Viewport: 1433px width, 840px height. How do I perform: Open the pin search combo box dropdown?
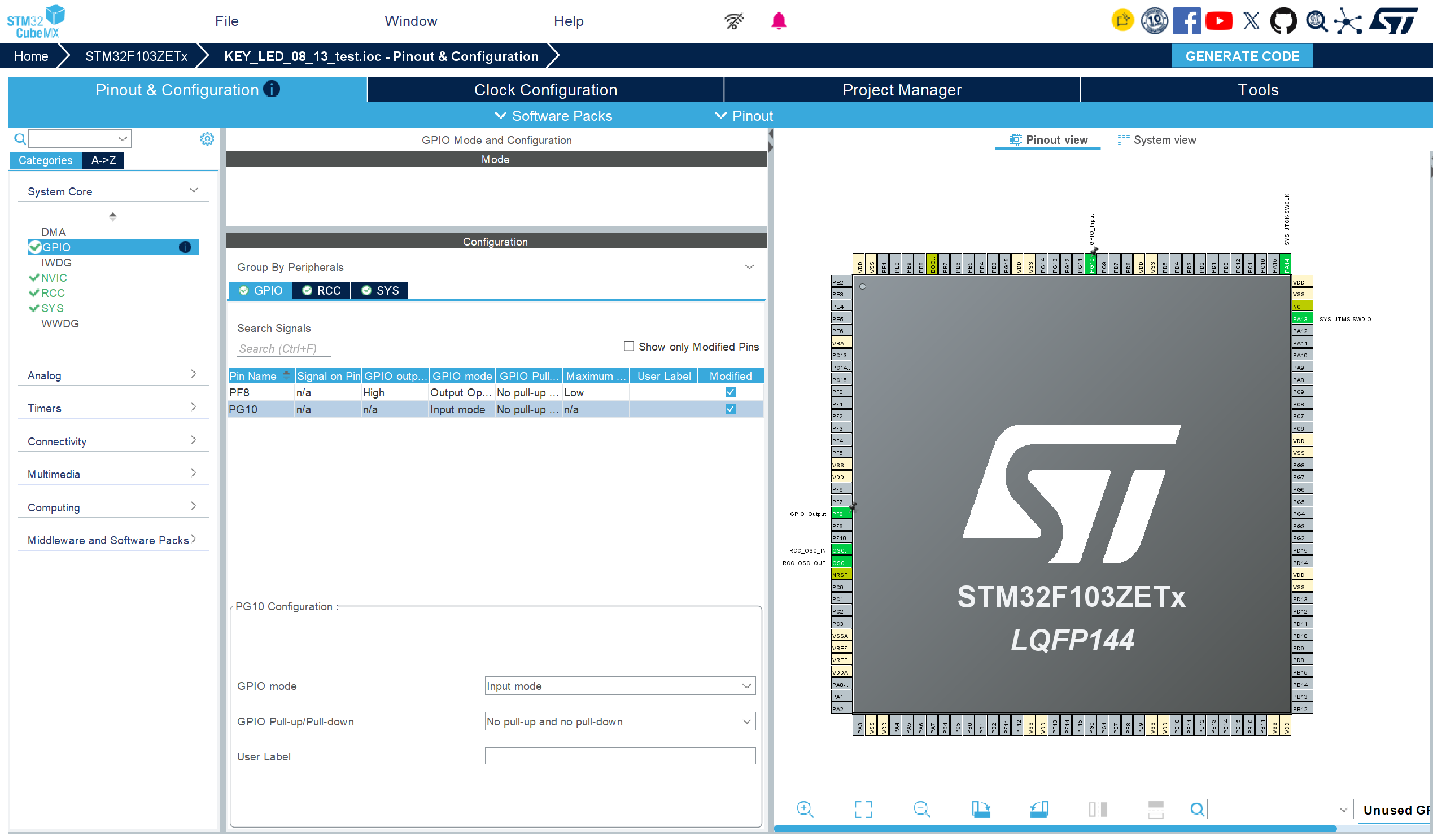(x=1343, y=810)
